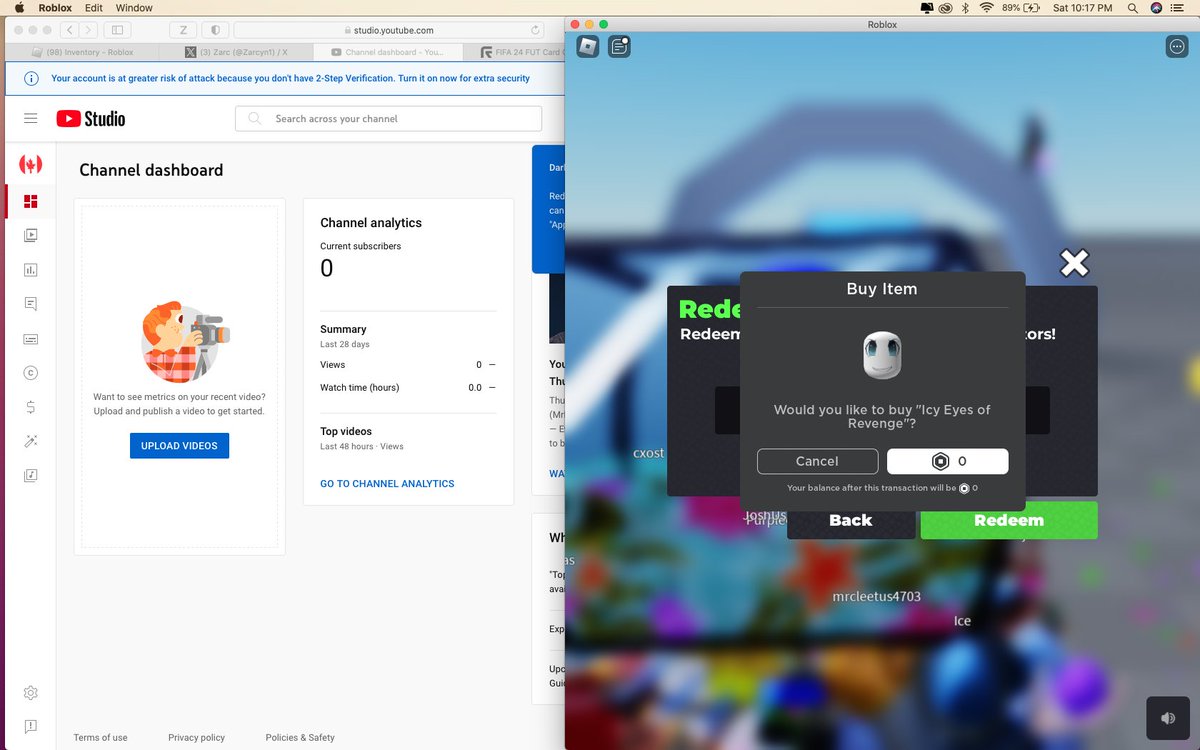The height and width of the screenshot is (750, 1200).
Task: Open the Apple menu
Action: [x=19, y=7]
